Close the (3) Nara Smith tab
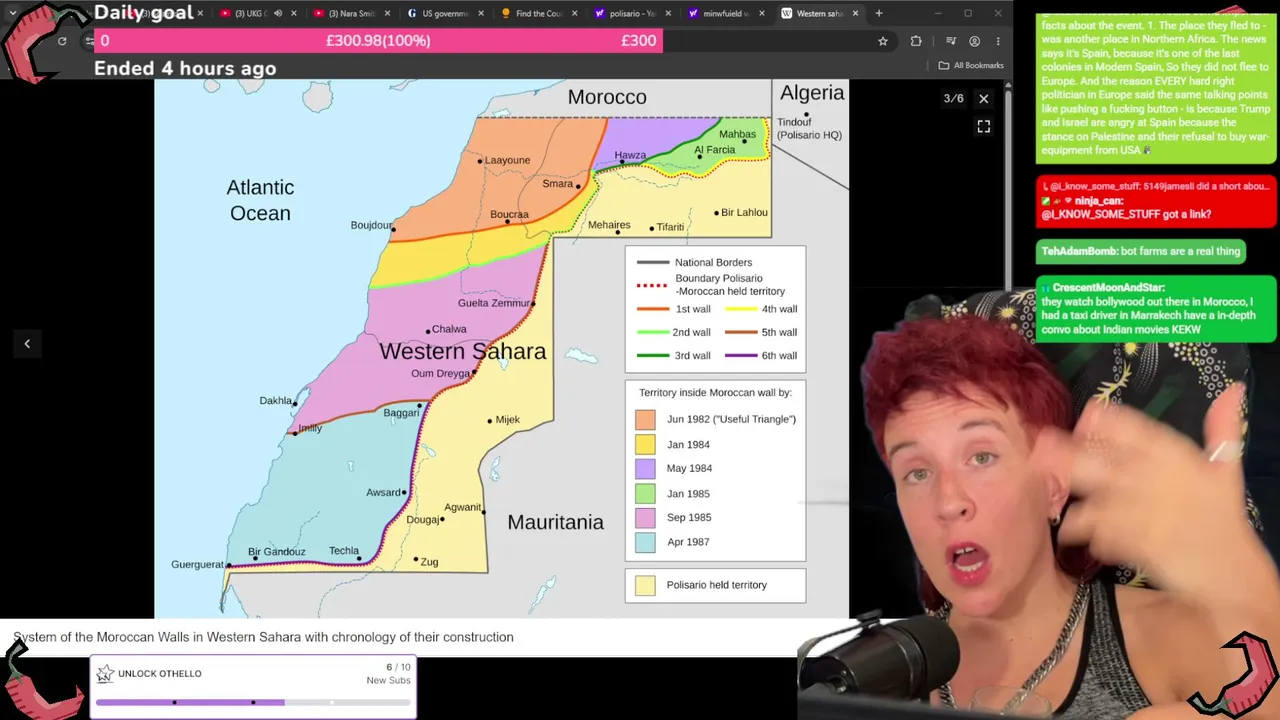Image resolution: width=1280 pixels, height=720 pixels. tap(387, 14)
